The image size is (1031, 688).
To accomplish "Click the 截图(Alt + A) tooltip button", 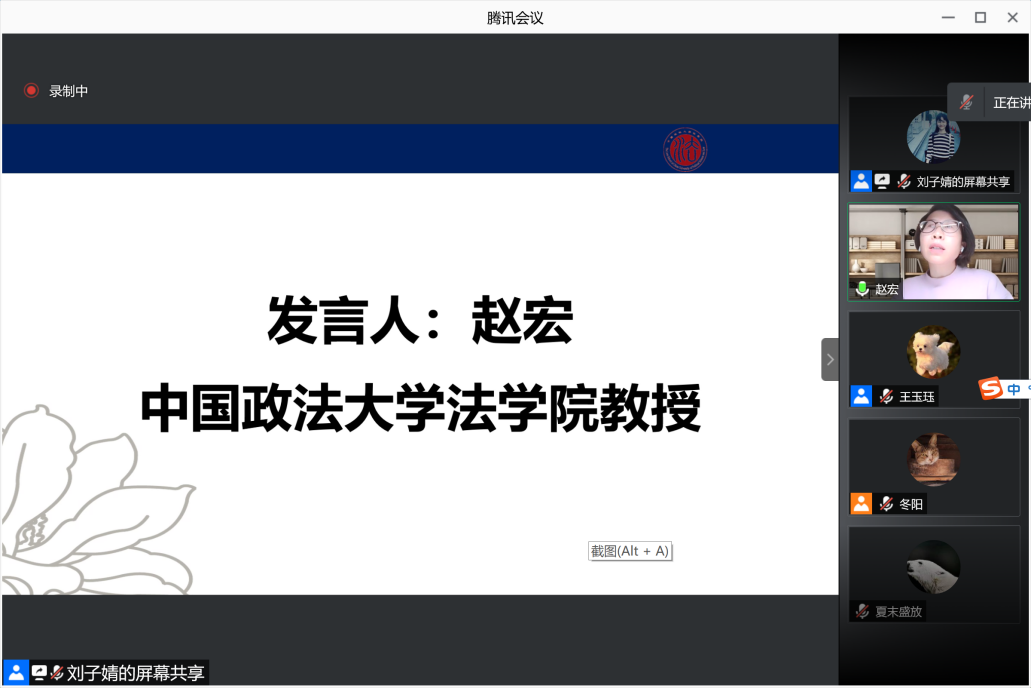I will click(630, 551).
